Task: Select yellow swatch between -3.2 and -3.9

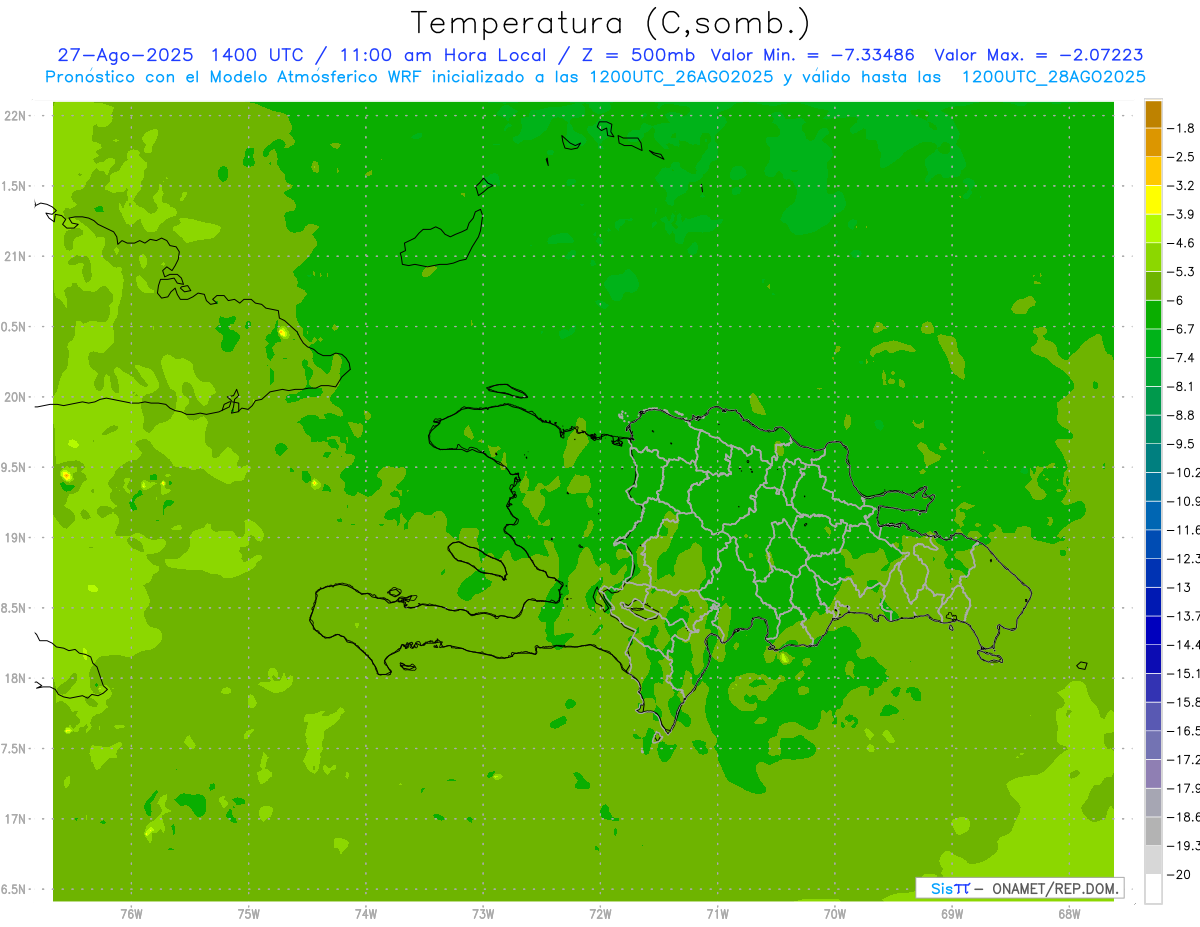Action: pyautogui.click(x=1153, y=200)
